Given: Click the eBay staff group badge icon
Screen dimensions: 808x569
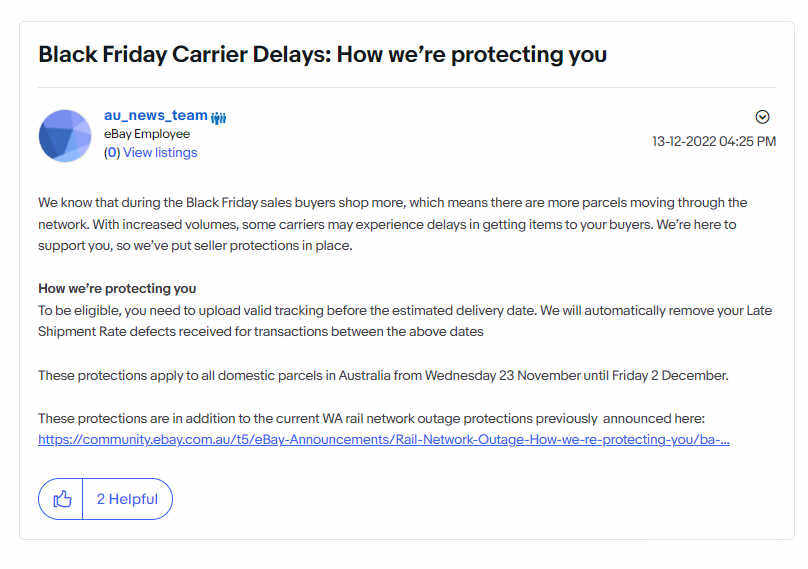Looking at the screenshot, I should click(x=218, y=118).
